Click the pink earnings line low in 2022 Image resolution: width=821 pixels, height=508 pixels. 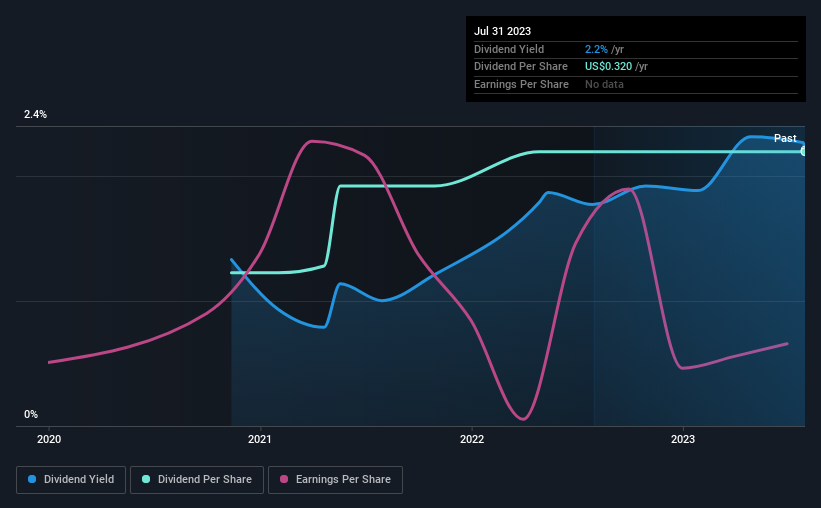tap(523, 418)
